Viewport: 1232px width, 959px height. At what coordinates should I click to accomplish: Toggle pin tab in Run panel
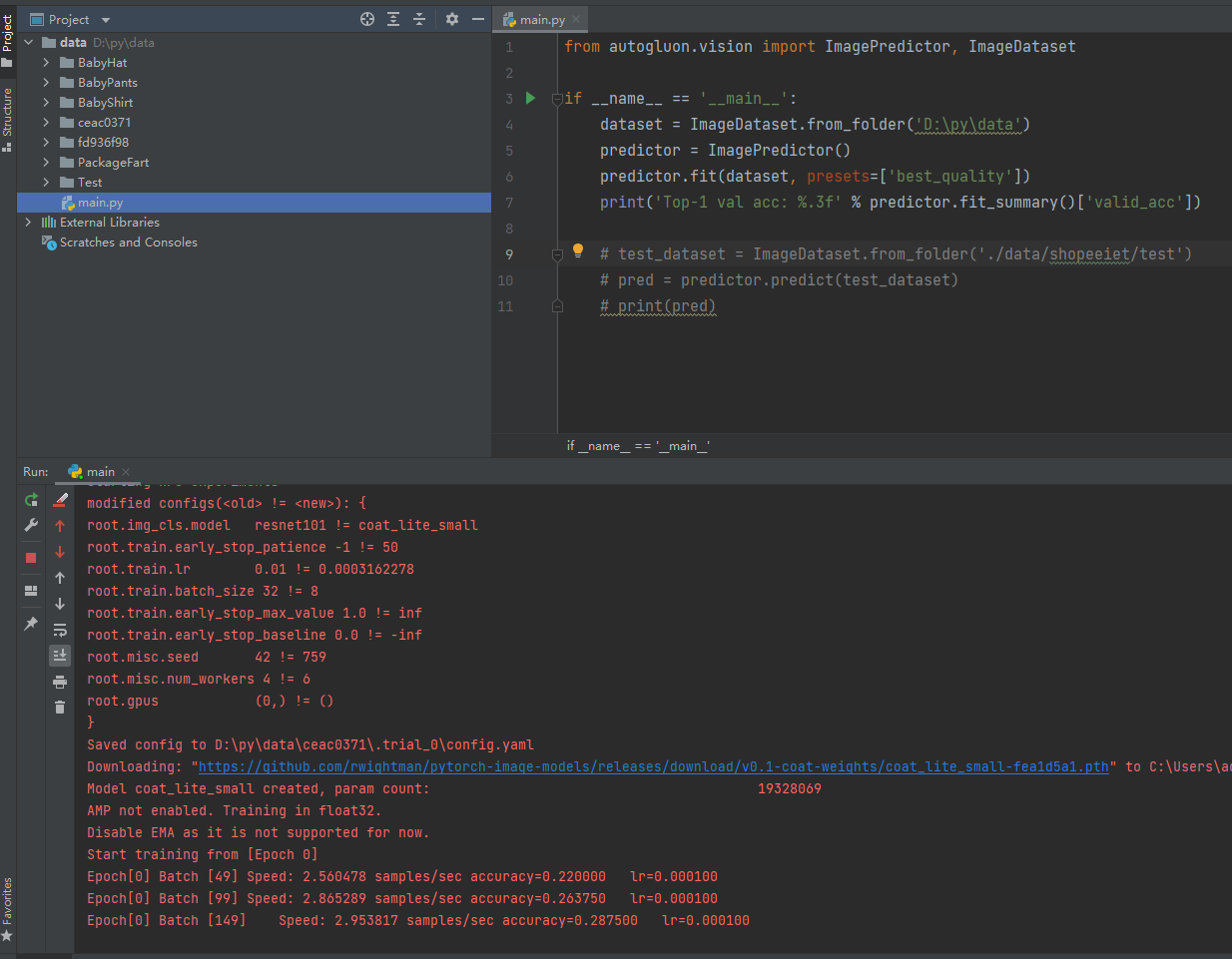(x=31, y=624)
